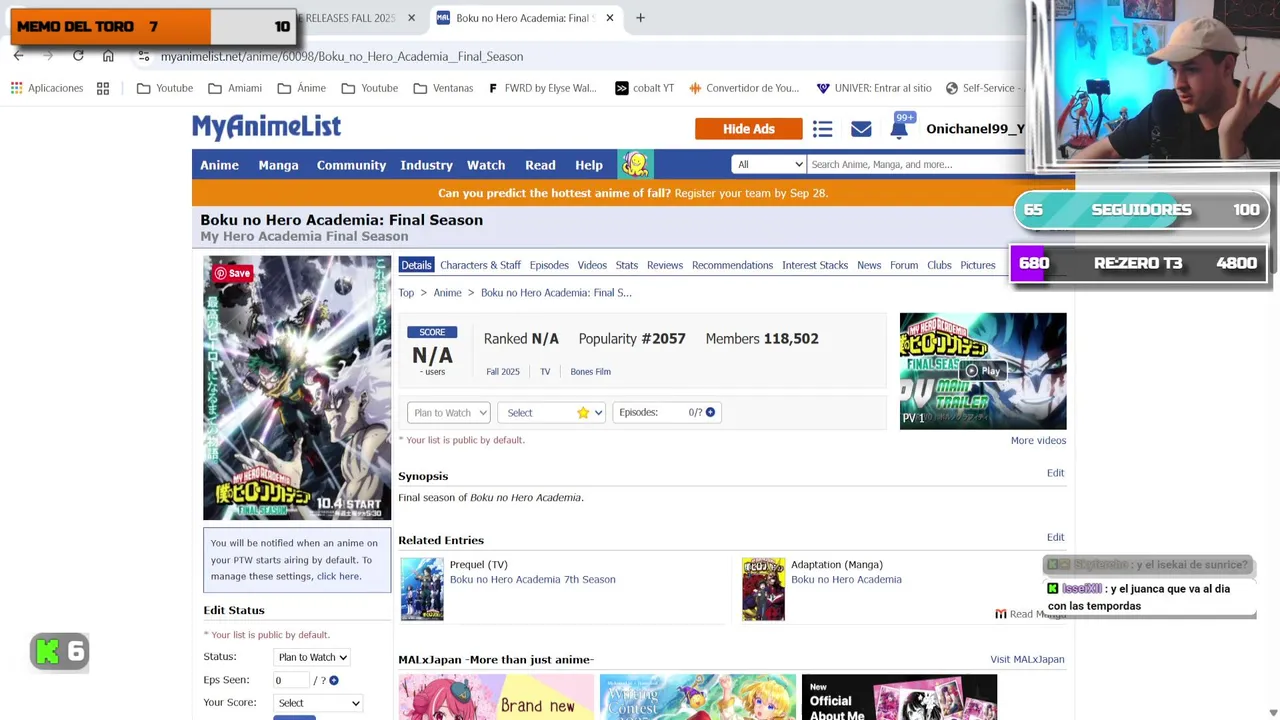Switch to the Reviews tab
1280x720 pixels.
pyautogui.click(x=665, y=265)
